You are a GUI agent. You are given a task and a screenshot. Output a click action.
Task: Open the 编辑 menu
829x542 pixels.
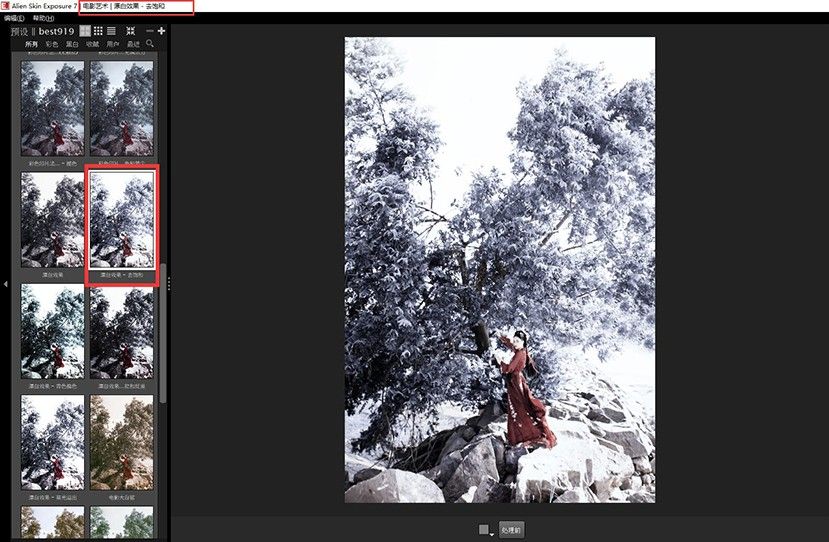point(14,18)
